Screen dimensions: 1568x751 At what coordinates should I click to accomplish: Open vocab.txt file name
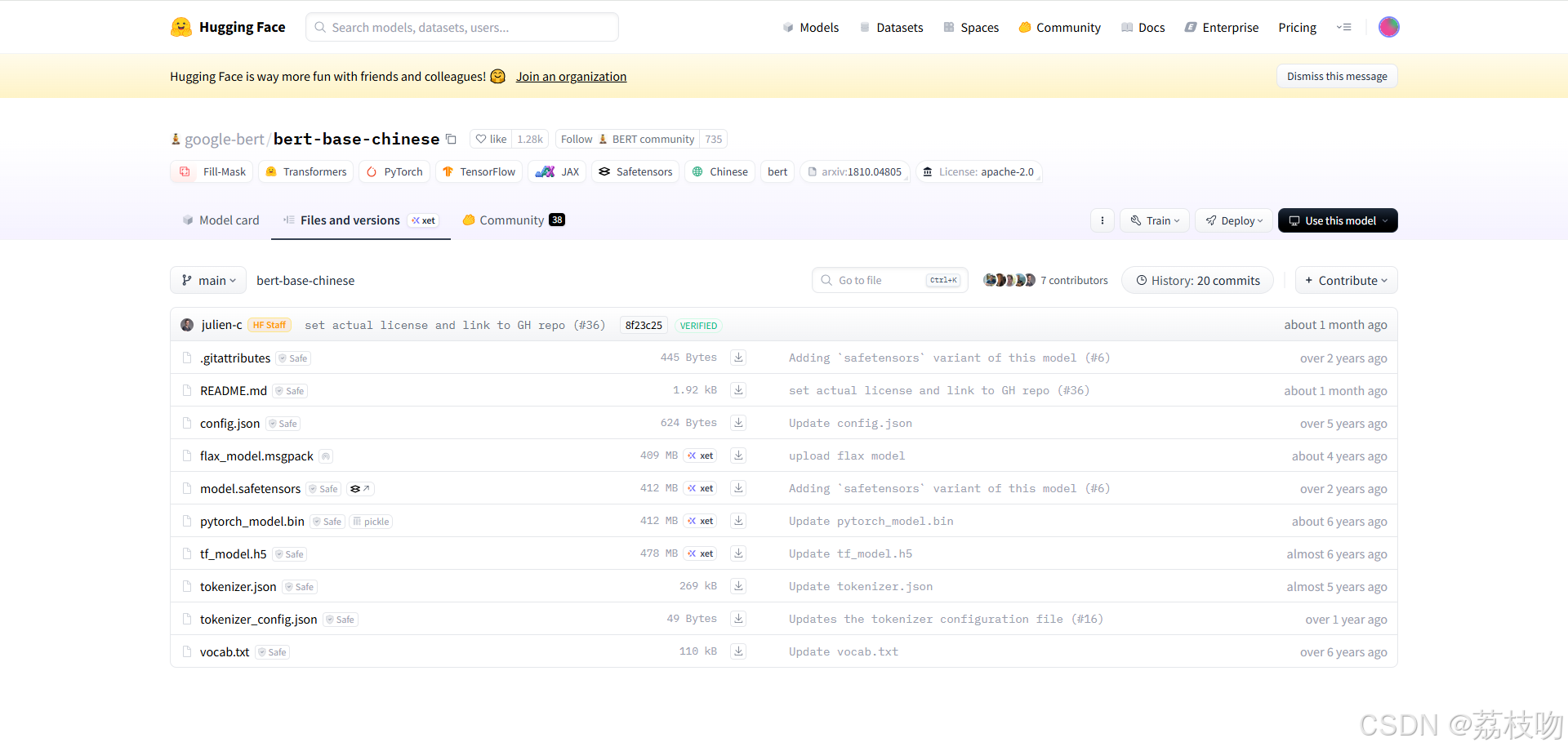(225, 651)
